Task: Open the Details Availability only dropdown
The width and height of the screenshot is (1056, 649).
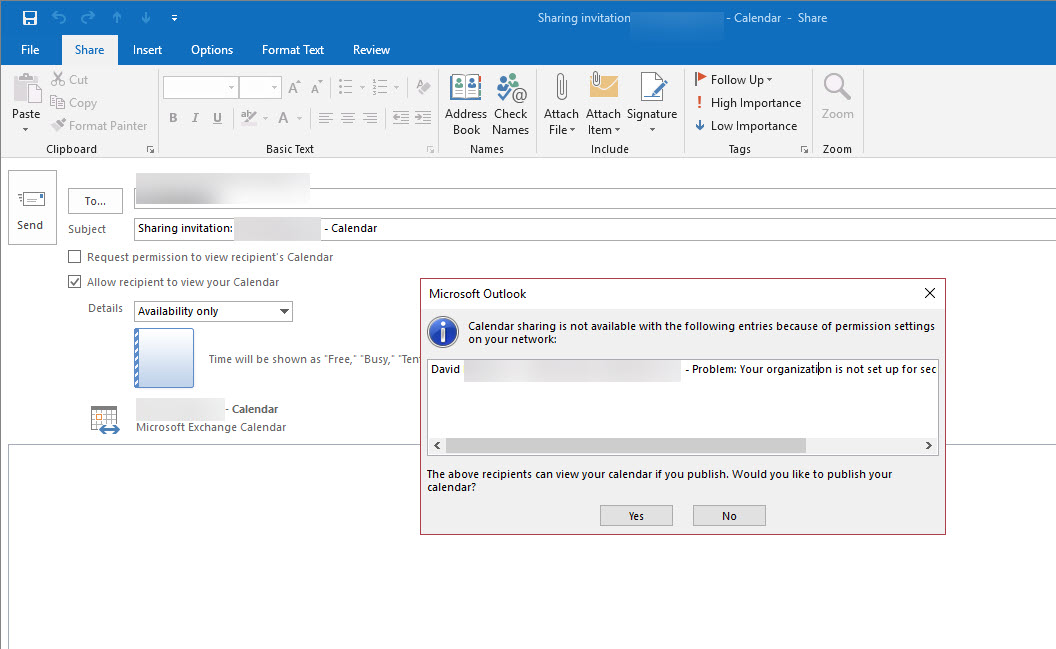Action: (213, 311)
